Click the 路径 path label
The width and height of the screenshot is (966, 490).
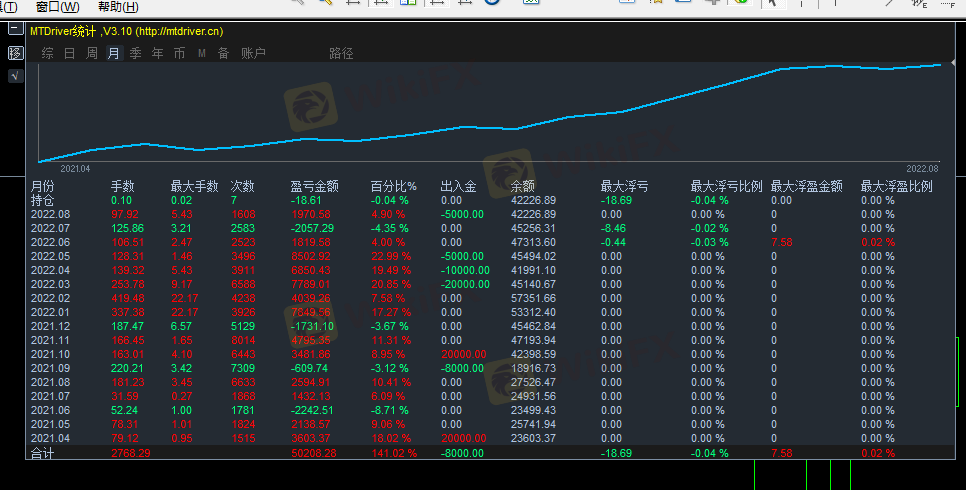(341, 53)
